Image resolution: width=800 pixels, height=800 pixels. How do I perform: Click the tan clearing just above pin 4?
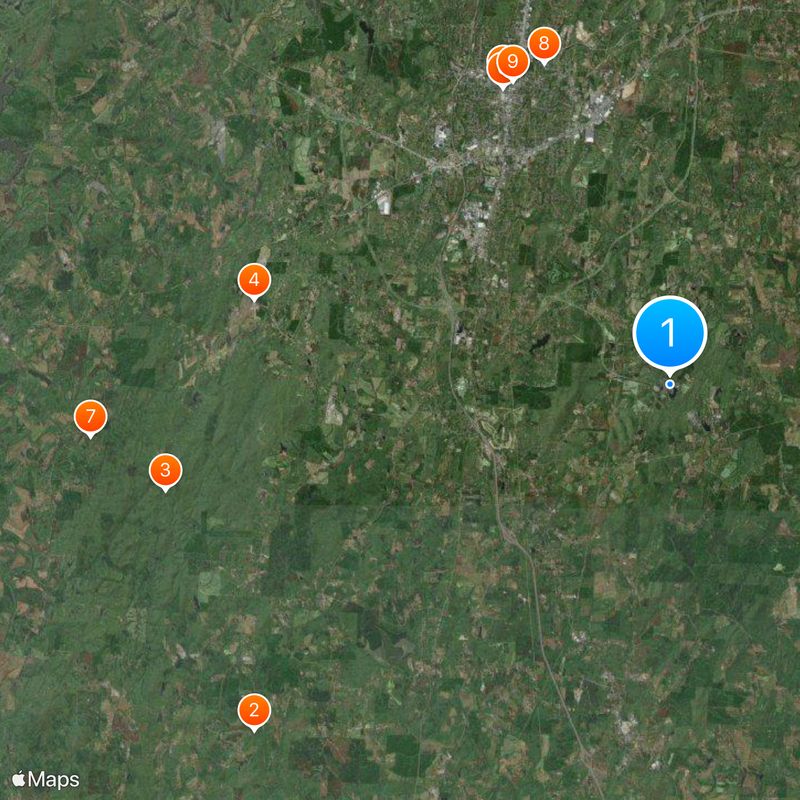coord(264,254)
